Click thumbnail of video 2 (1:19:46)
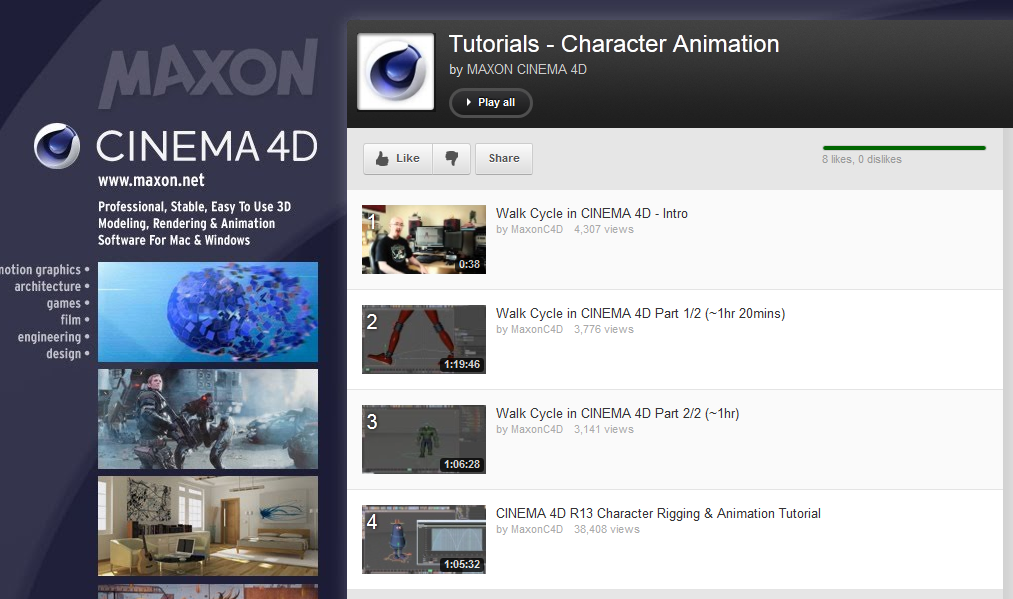This screenshot has height=599, width=1013. point(424,339)
